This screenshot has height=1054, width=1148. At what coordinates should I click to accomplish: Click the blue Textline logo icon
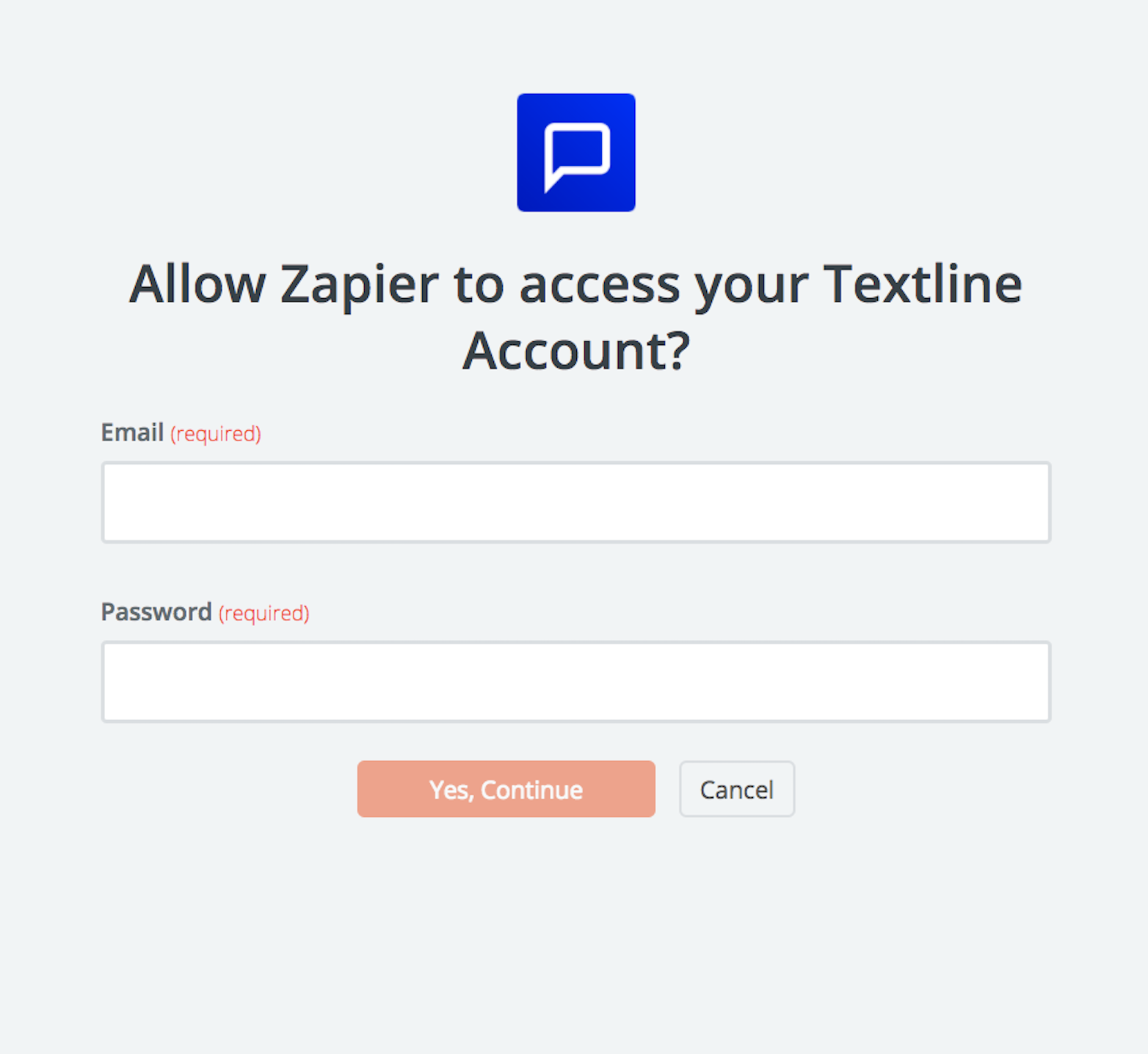coord(576,153)
